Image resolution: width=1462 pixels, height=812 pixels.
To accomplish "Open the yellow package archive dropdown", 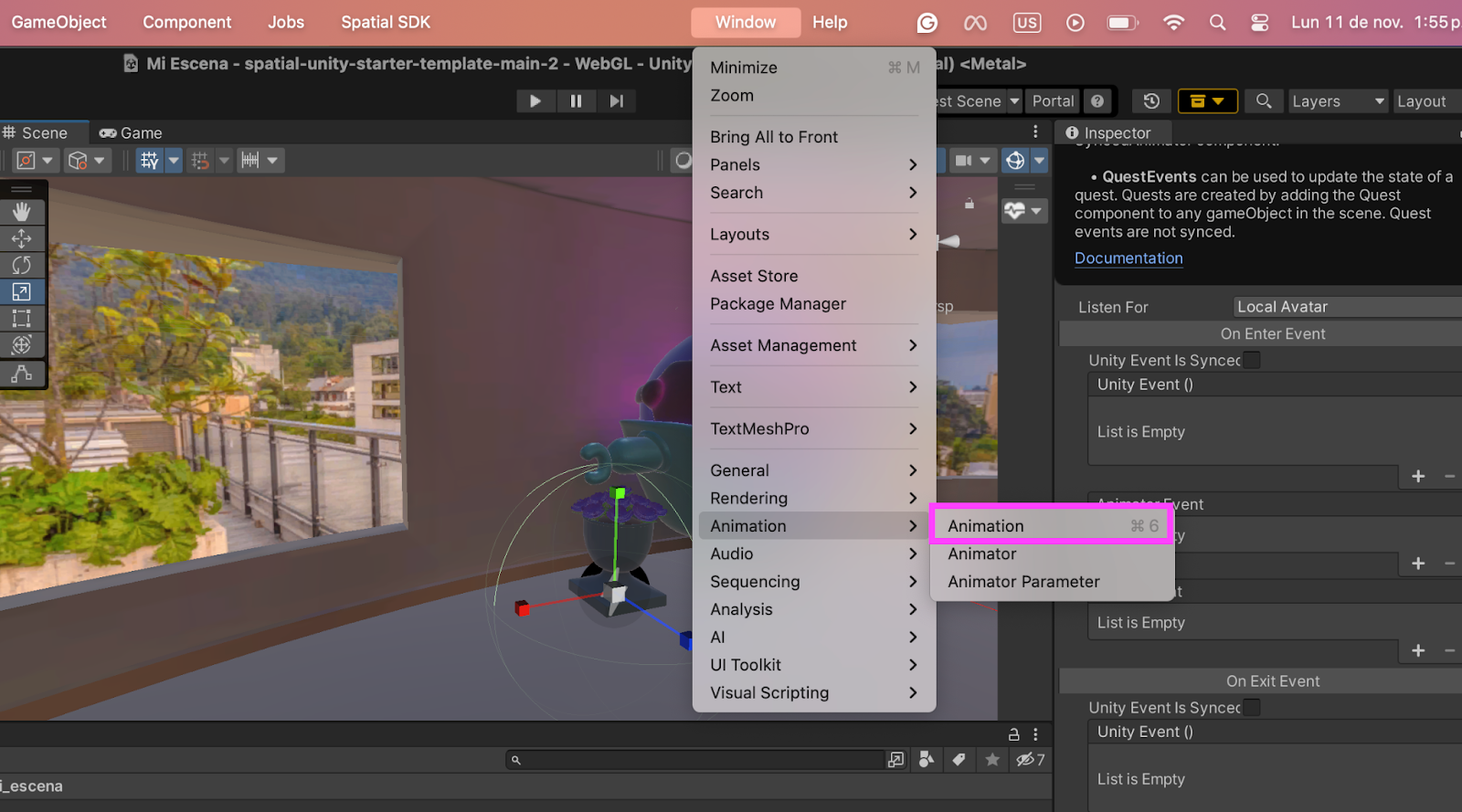I will click(1207, 101).
